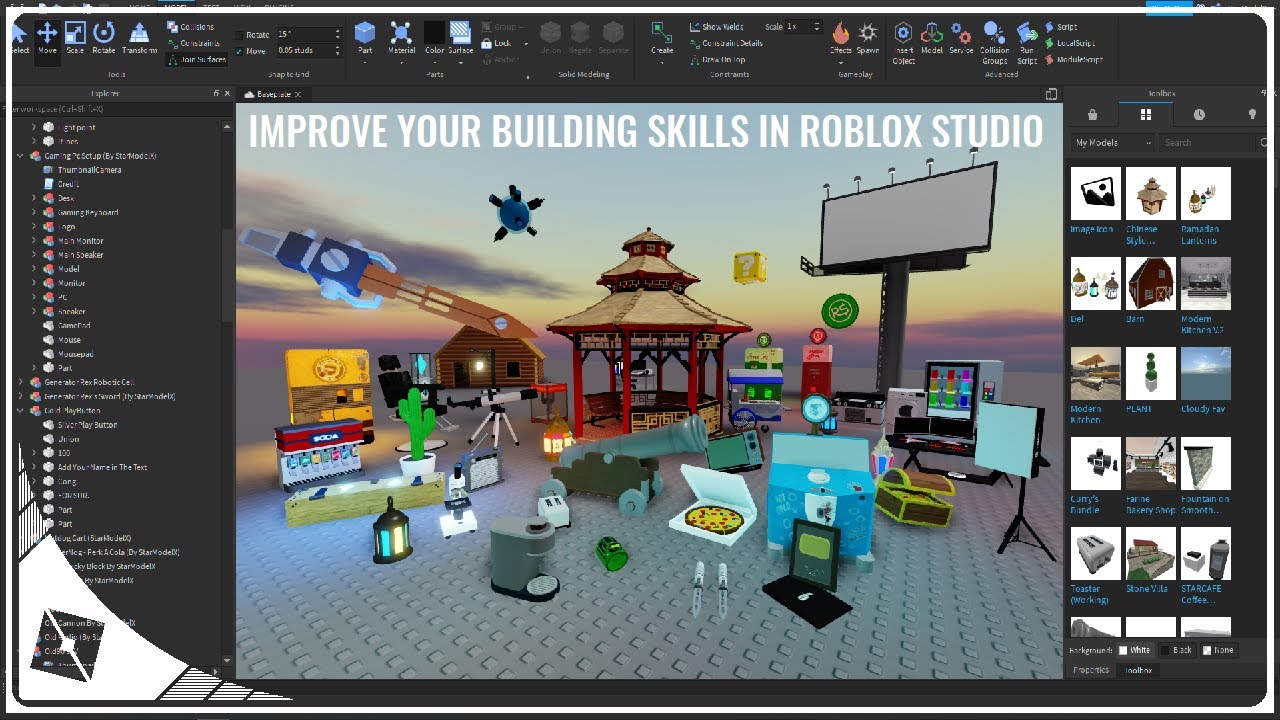The width and height of the screenshot is (1280, 720).
Task: Open the Toolbox Recent clock tab
Action: click(1199, 114)
